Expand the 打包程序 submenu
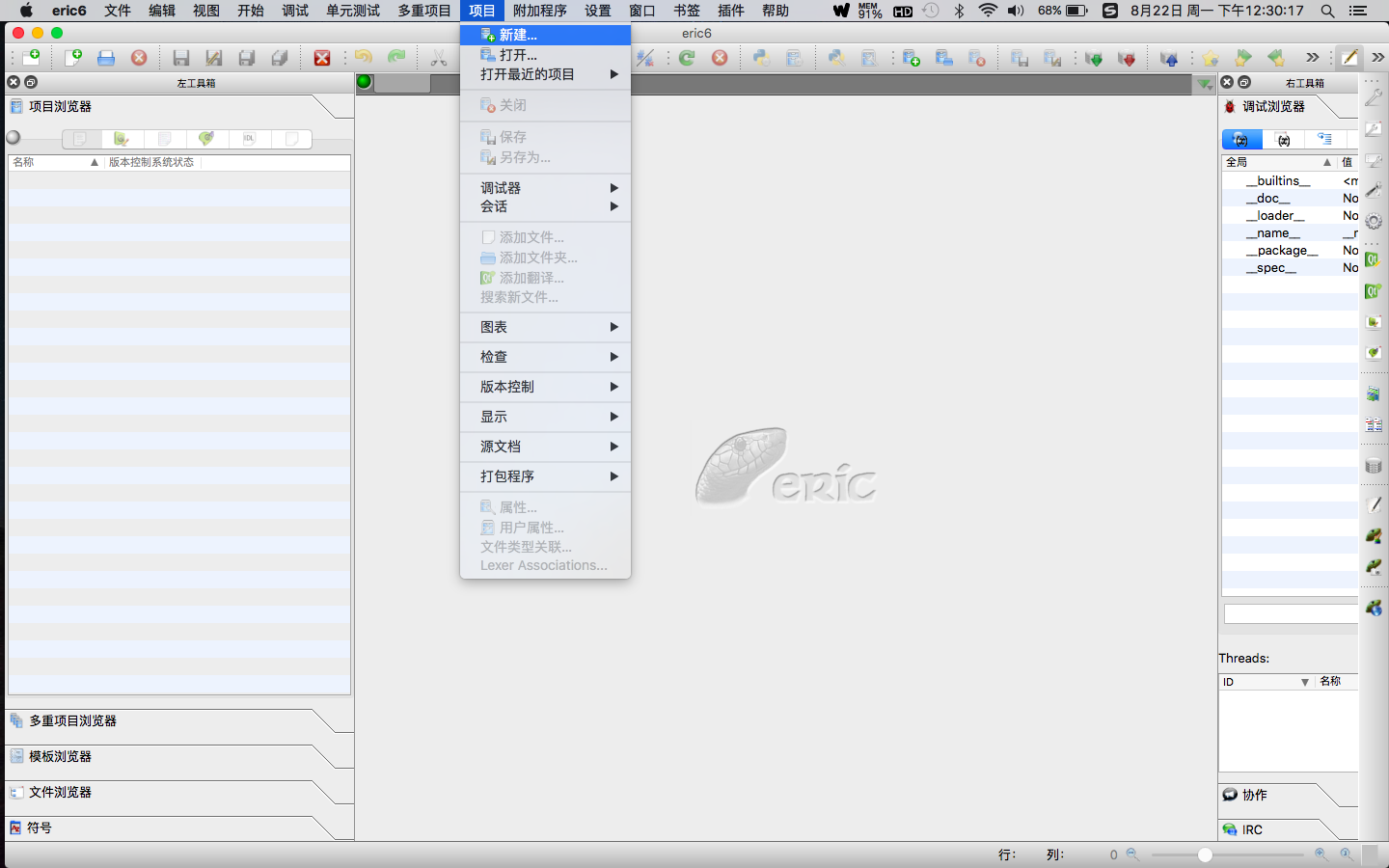This screenshot has height=868, width=1389. tap(546, 476)
